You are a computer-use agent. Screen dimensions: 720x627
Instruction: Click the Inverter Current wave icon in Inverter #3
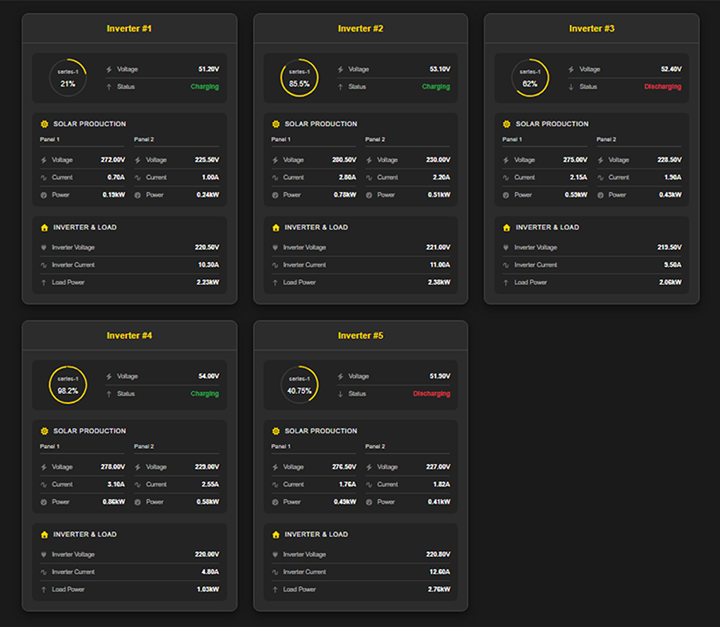506,265
